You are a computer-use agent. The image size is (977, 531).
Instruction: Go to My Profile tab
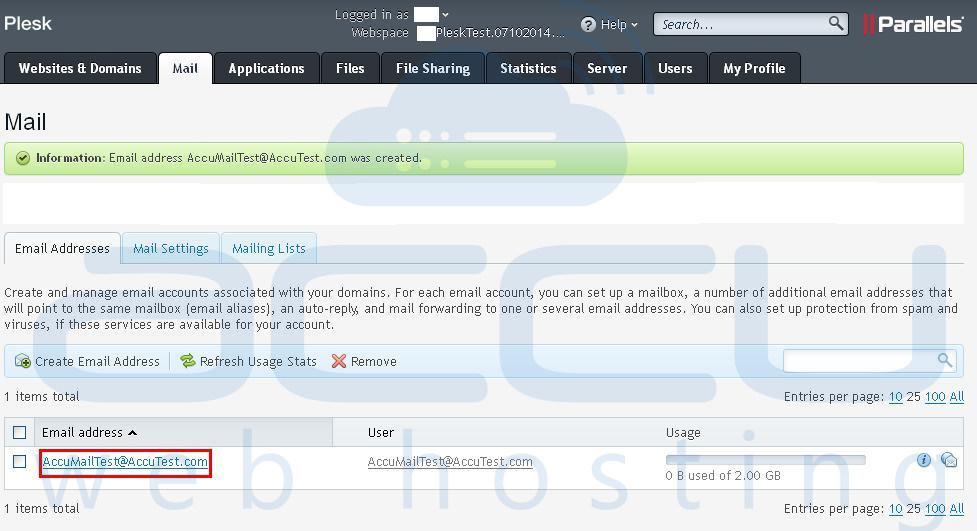(754, 68)
